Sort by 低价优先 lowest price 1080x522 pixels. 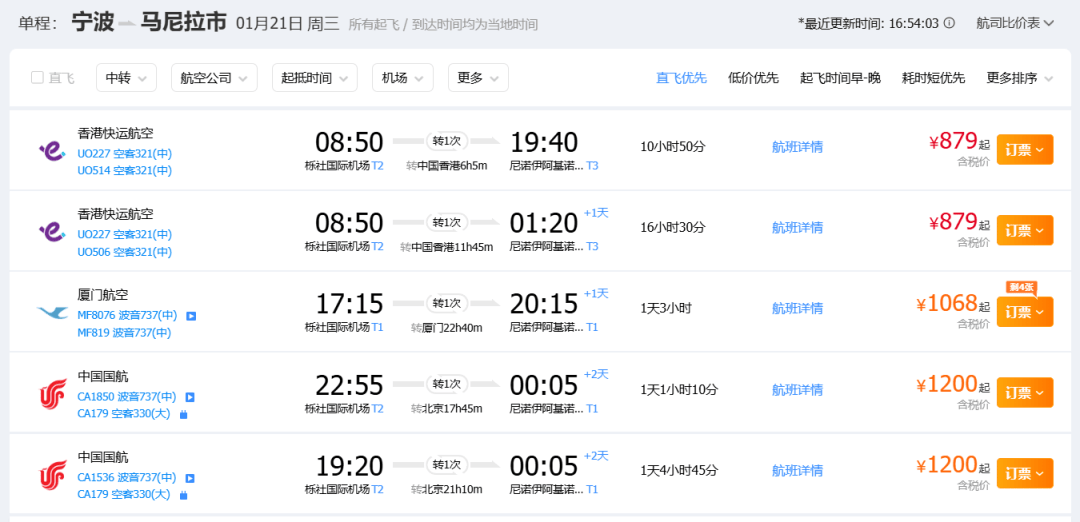753,78
